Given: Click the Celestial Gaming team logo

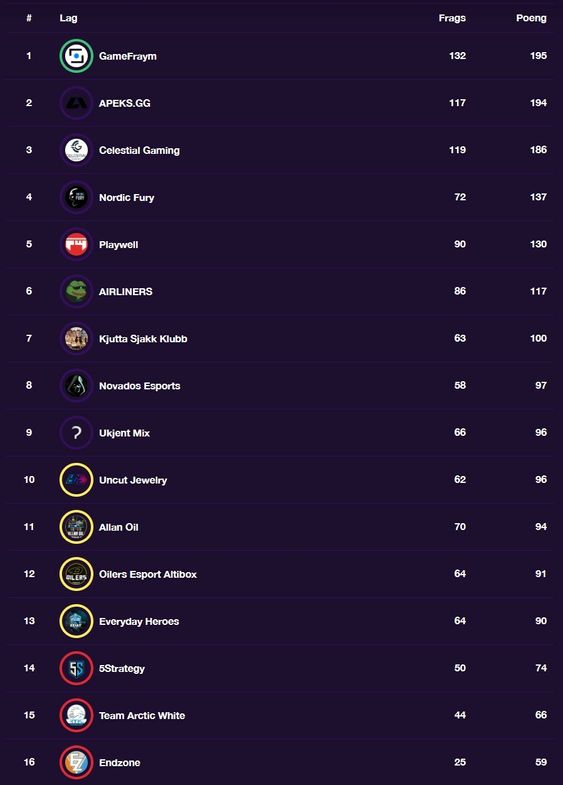Looking at the screenshot, I should click(x=76, y=150).
